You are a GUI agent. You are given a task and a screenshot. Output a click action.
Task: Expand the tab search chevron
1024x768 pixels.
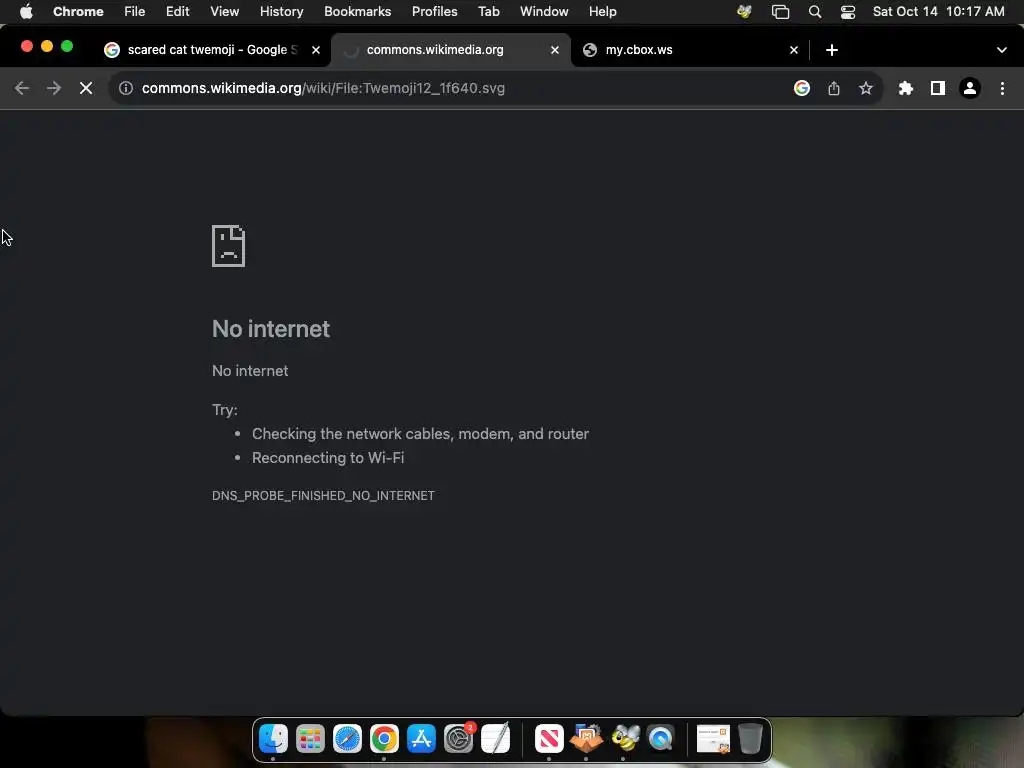(x=1002, y=50)
